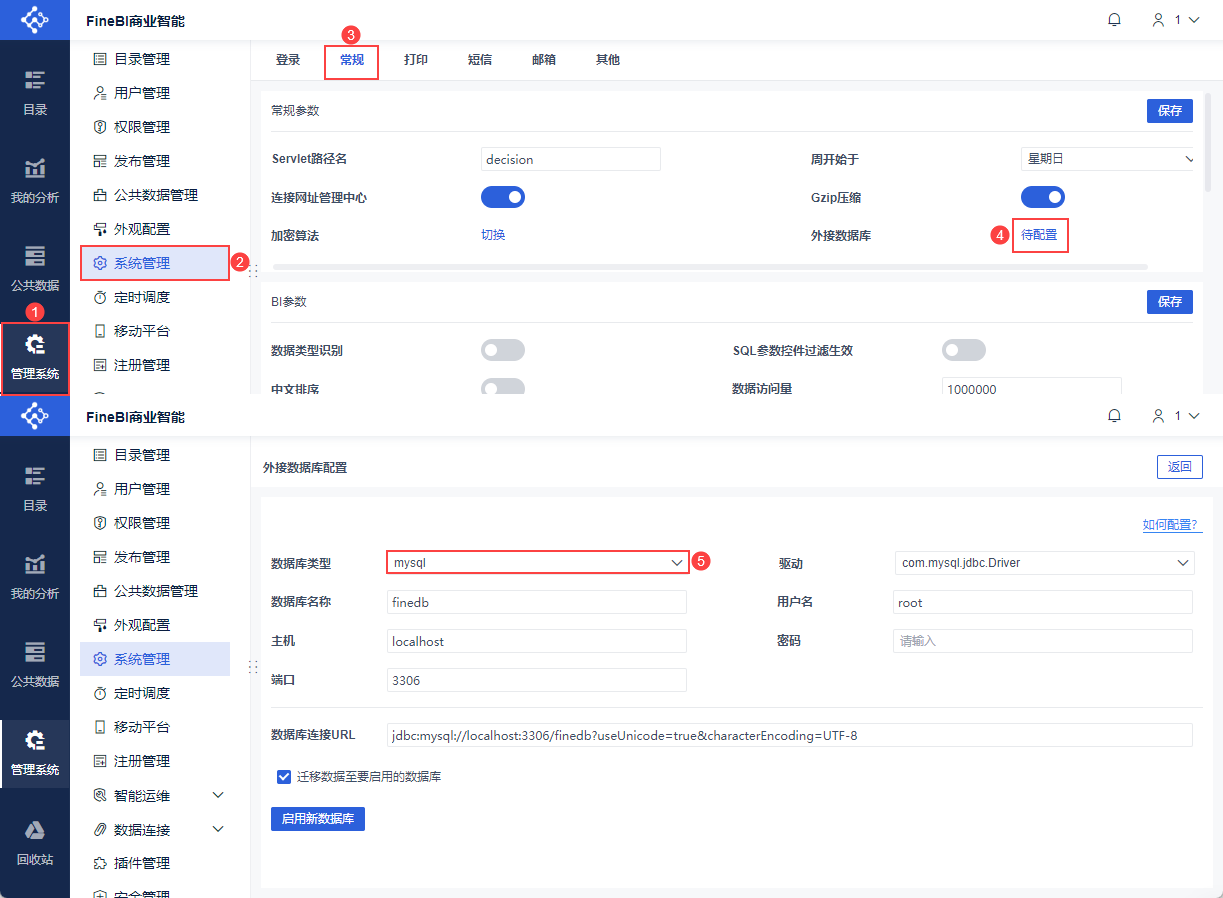Open the 驱动 dropdown showing com.mysql.jdbc.Driver
The height and width of the screenshot is (898, 1223).
coord(1044,563)
